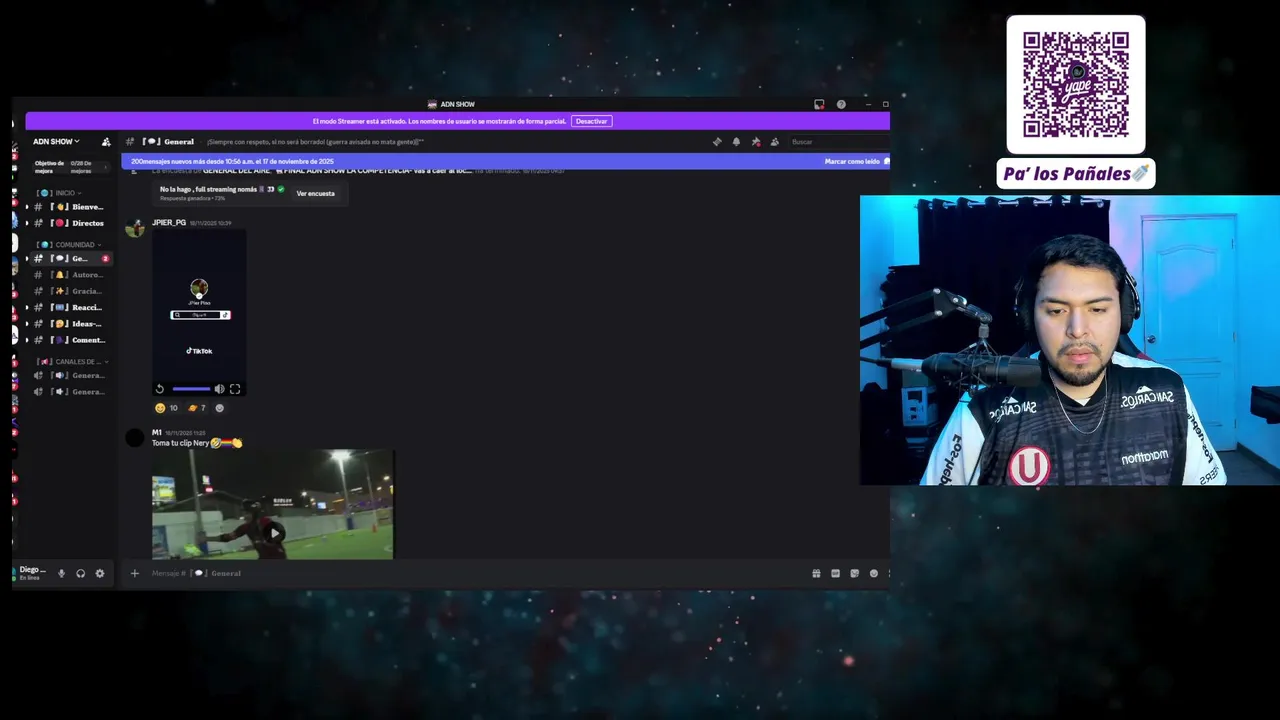Open the gift icon in message bar
The height and width of the screenshot is (720, 1280).
tap(816, 573)
